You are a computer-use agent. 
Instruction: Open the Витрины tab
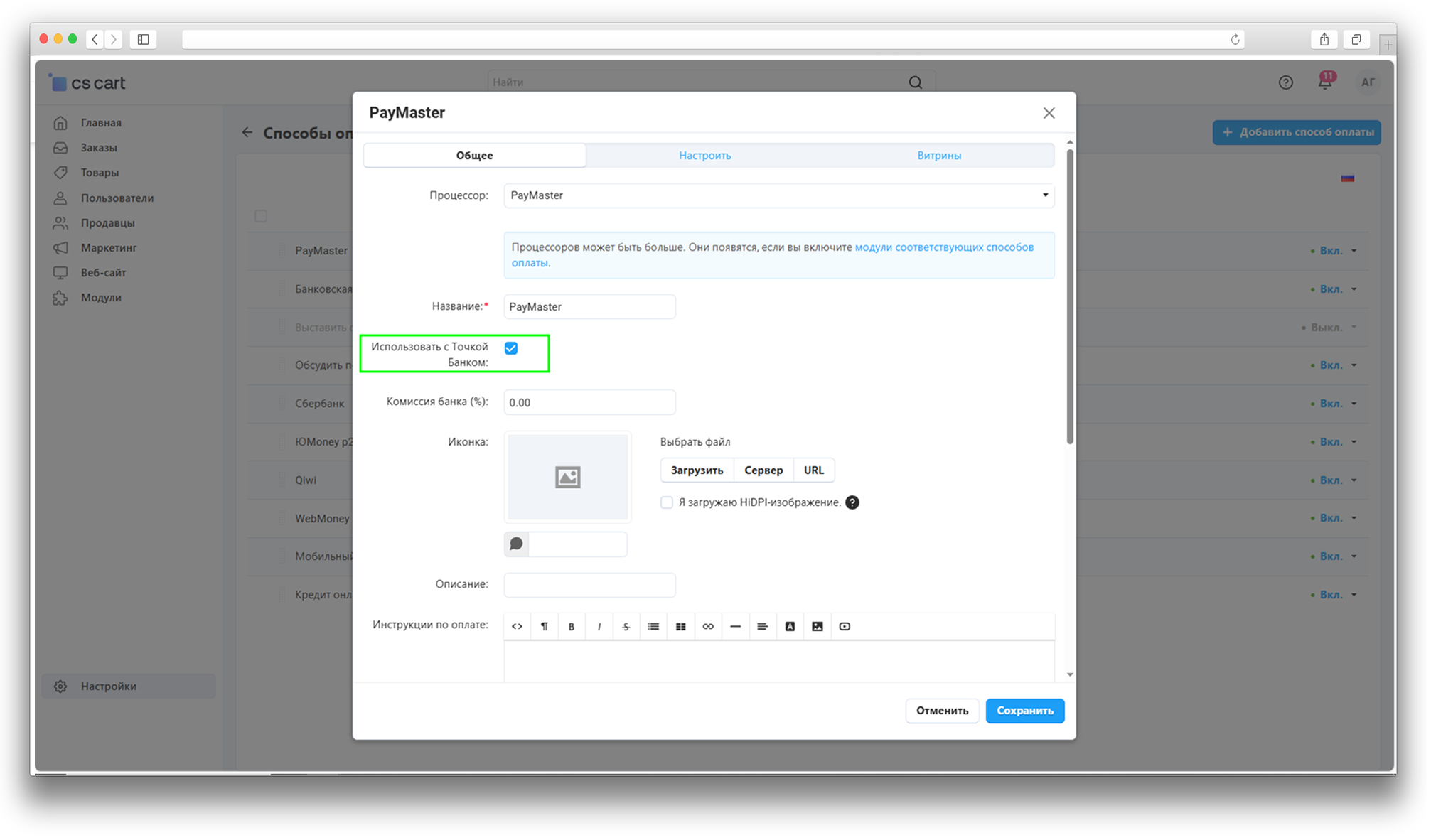(938, 156)
